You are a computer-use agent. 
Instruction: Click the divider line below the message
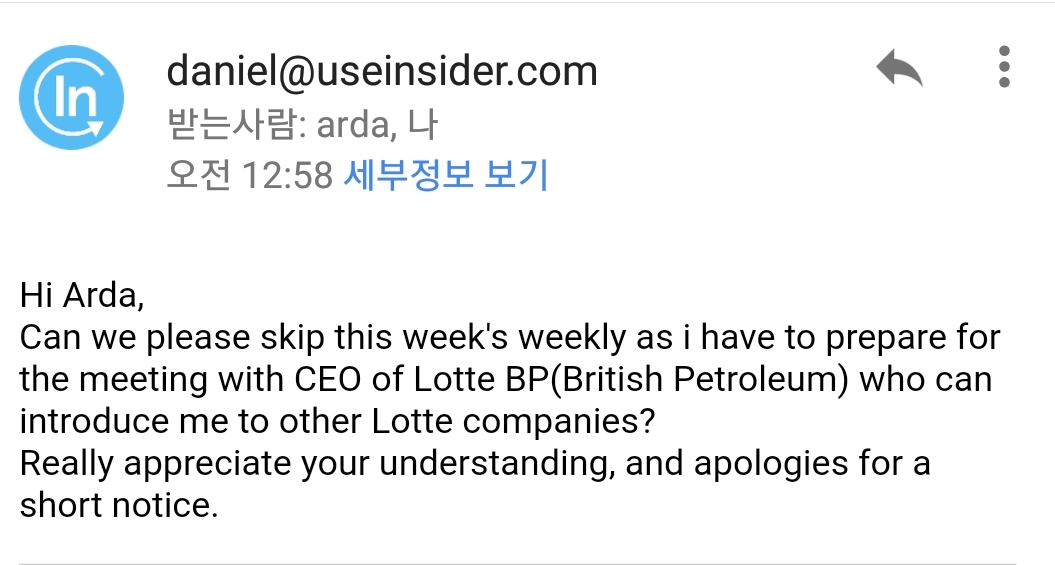coord(517,562)
